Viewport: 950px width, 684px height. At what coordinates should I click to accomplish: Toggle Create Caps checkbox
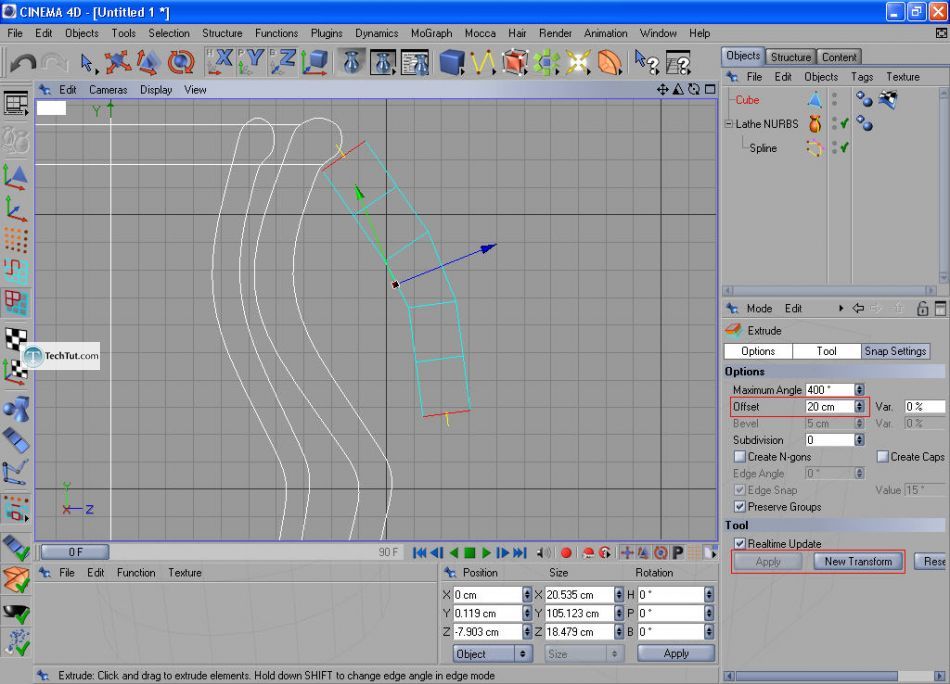[x=882, y=456]
